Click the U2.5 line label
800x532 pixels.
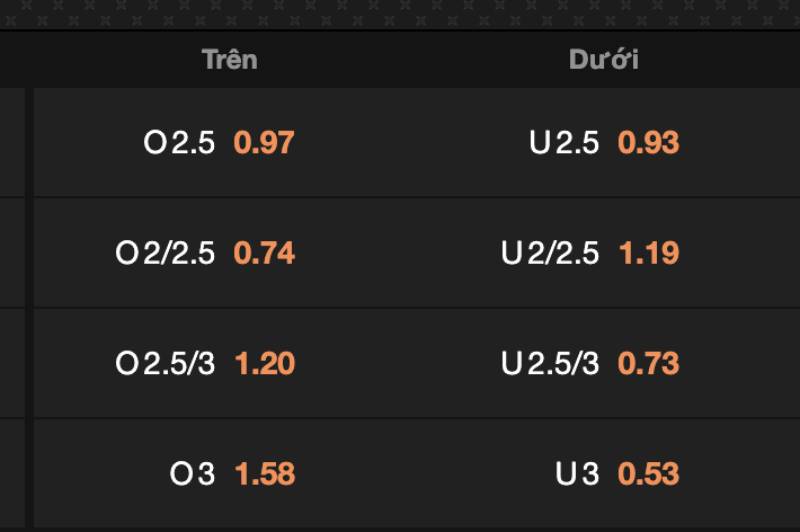pos(564,142)
